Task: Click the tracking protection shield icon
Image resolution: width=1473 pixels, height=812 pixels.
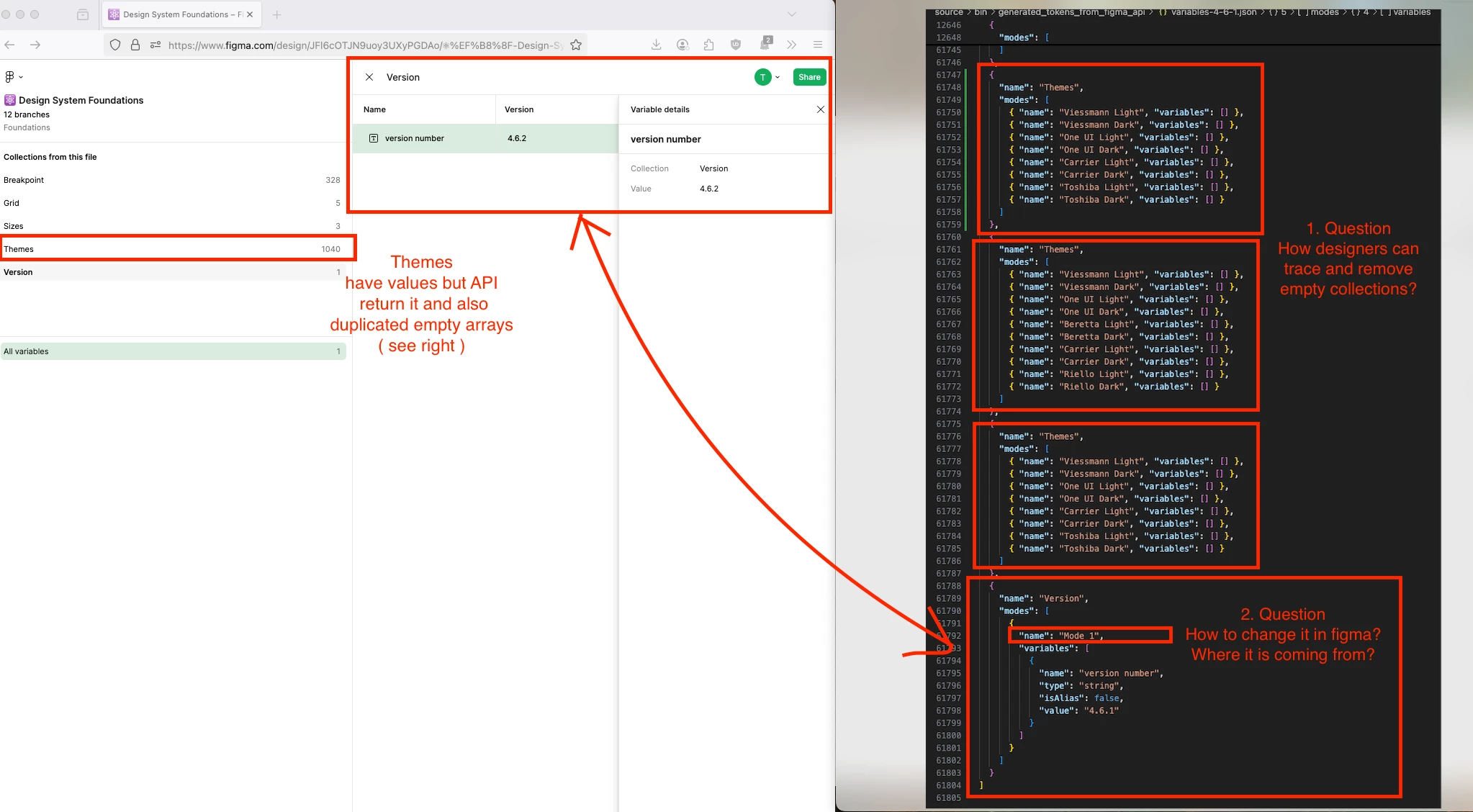Action: click(115, 45)
